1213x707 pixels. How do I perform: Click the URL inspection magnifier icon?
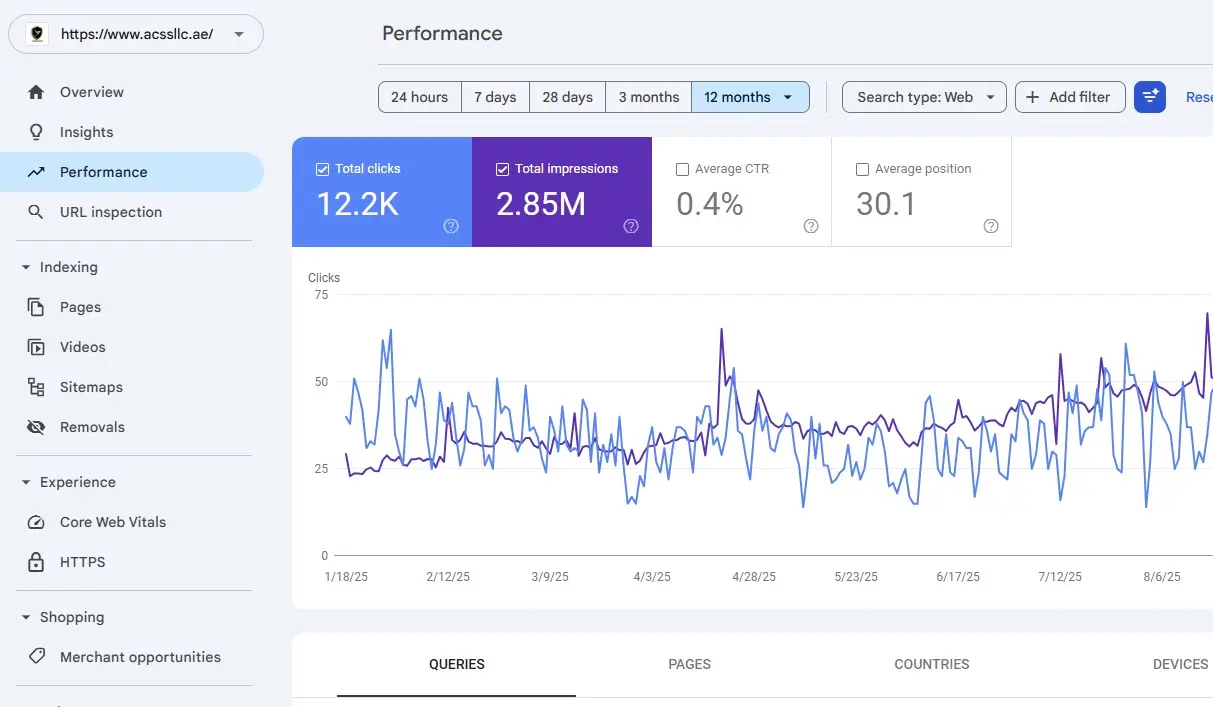[x=36, y=212]
